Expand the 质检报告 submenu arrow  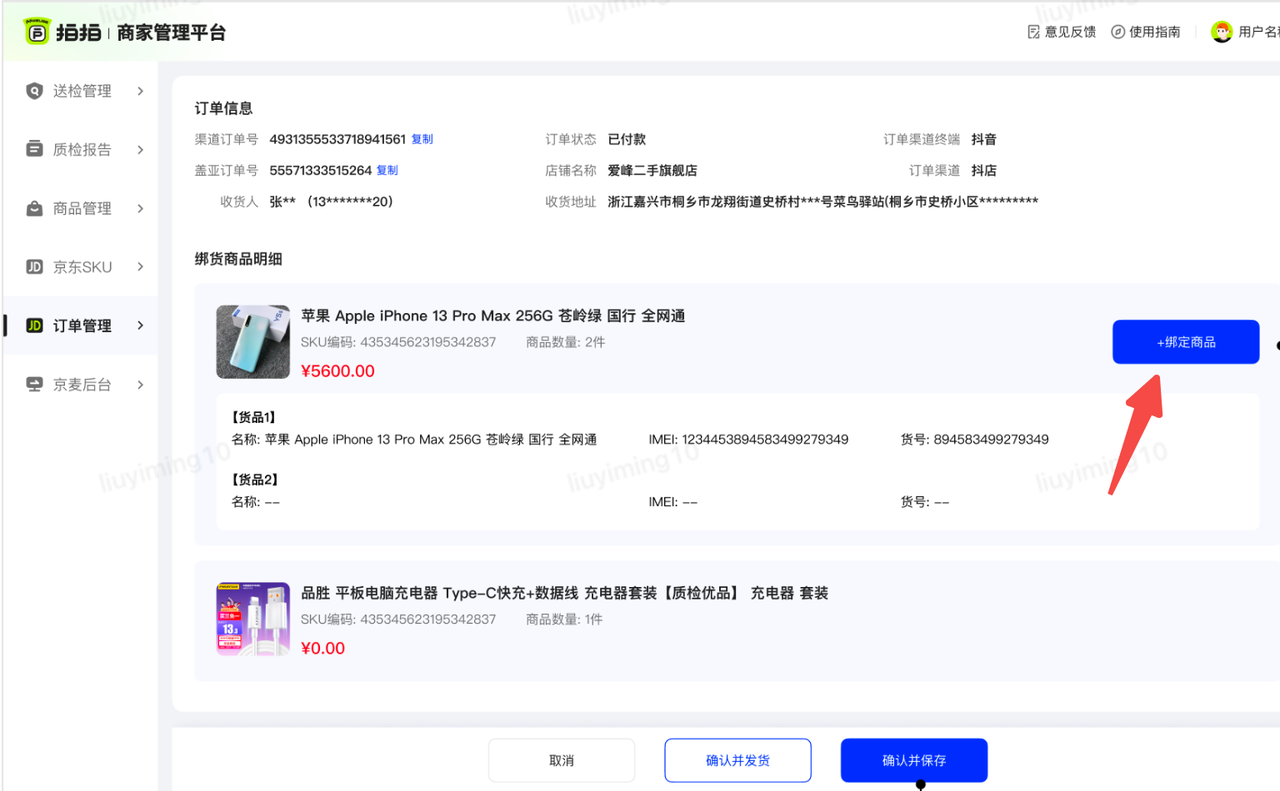click(x=140, y=150)
